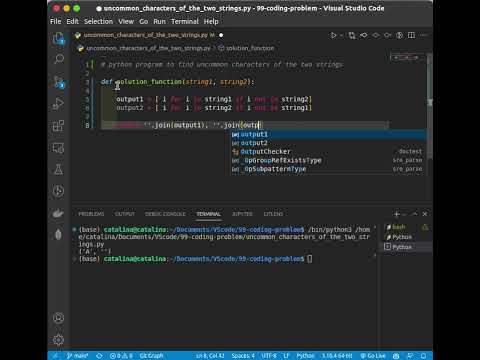Open the Go menu
This screenshot has width=480, height=360.
144,21
